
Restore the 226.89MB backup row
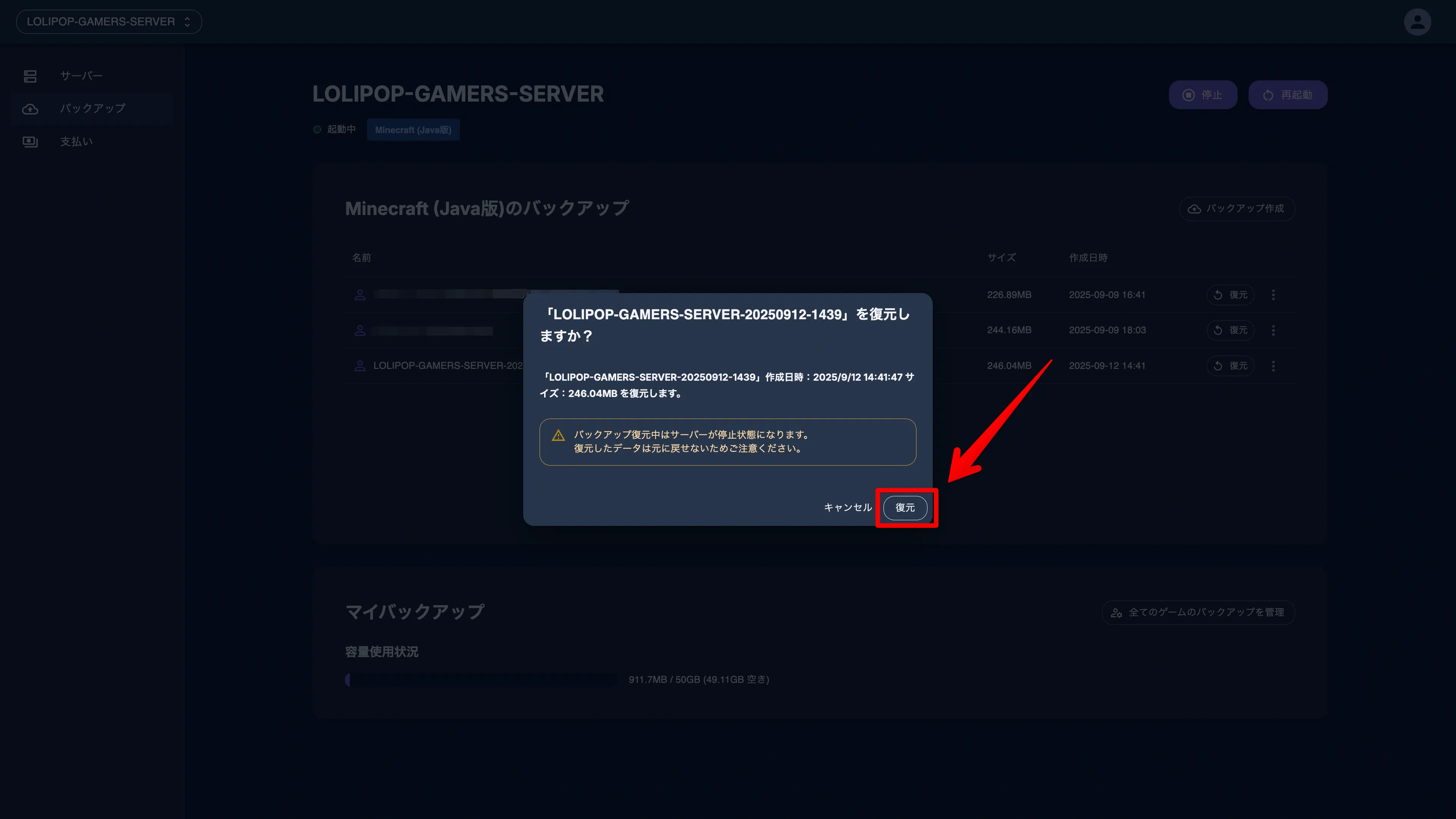pos(1230,295)
